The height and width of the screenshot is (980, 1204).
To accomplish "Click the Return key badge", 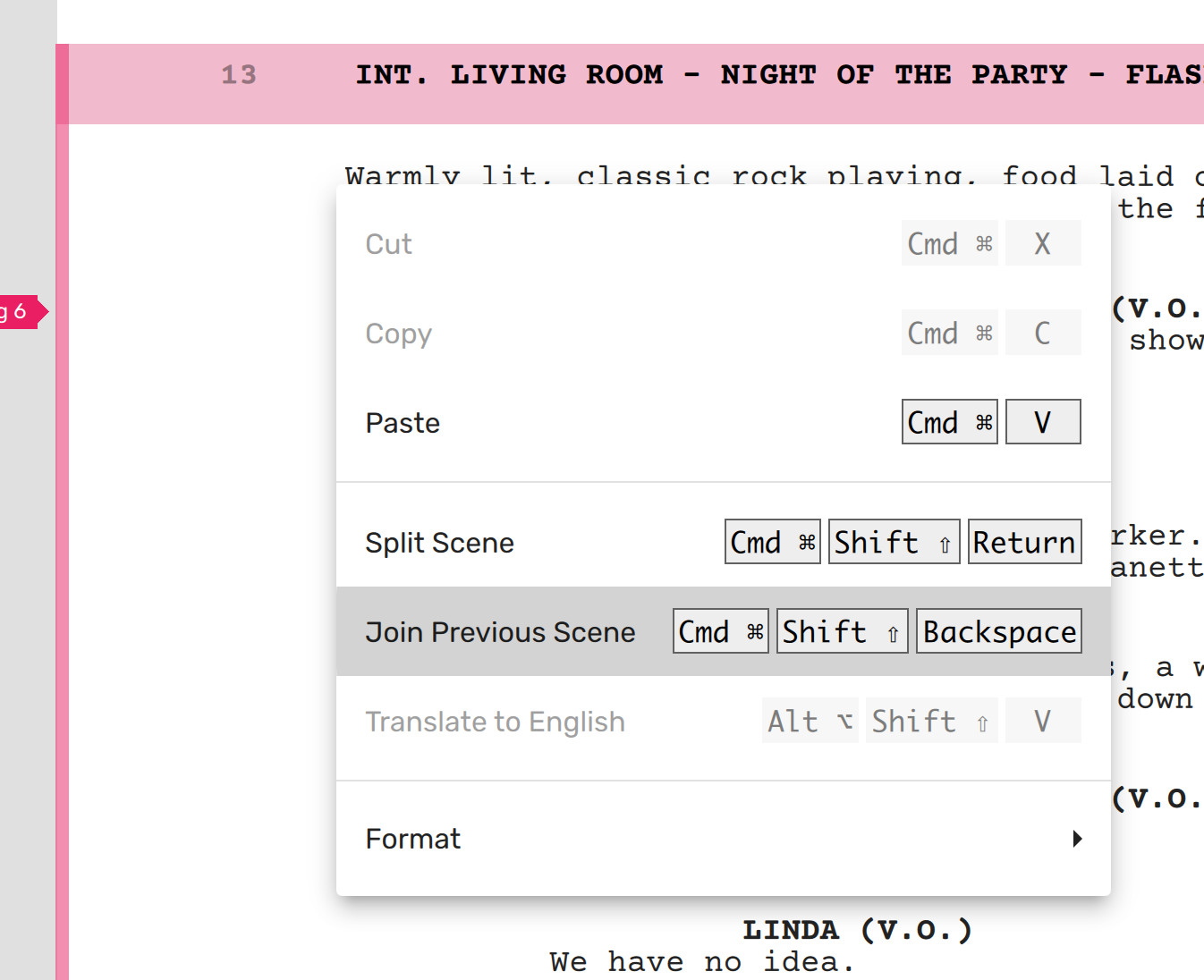I will click(1024, 542).
